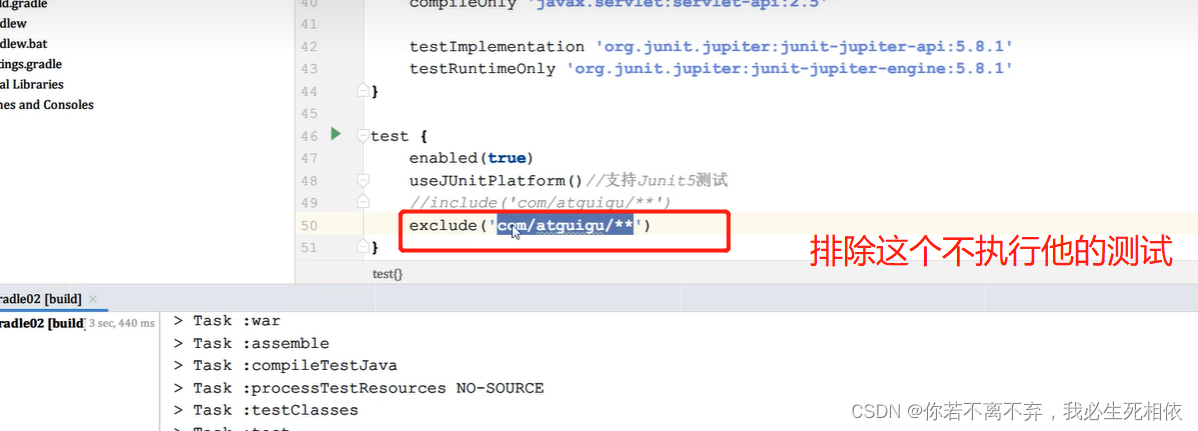Toggle fold marker on line 49 comment
The height and width of the screenshot is (431, 1198).
(363, 202)
